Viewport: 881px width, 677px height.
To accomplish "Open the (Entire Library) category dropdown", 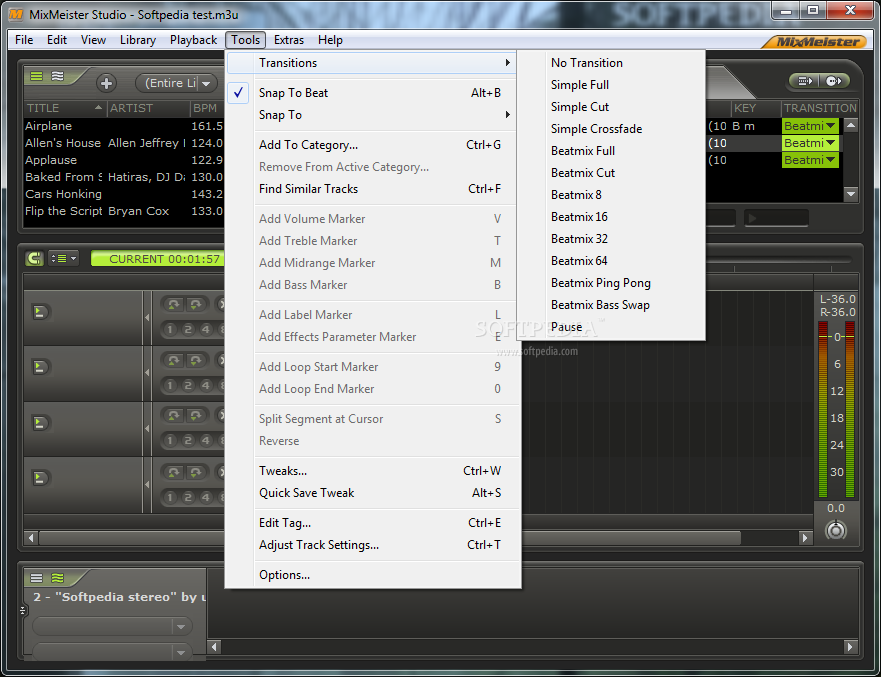I will coord(176,83).
